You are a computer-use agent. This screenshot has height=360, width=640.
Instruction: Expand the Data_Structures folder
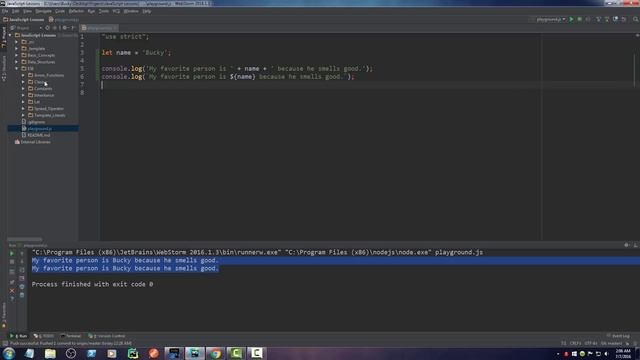tap(17, 62)
